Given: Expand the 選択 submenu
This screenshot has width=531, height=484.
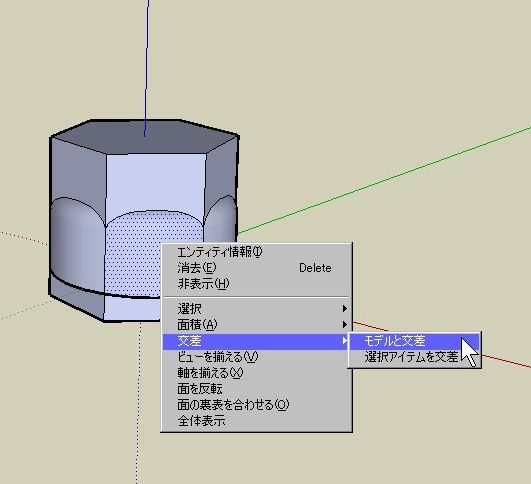Looking at the screenshot, I should pos(256,309).
